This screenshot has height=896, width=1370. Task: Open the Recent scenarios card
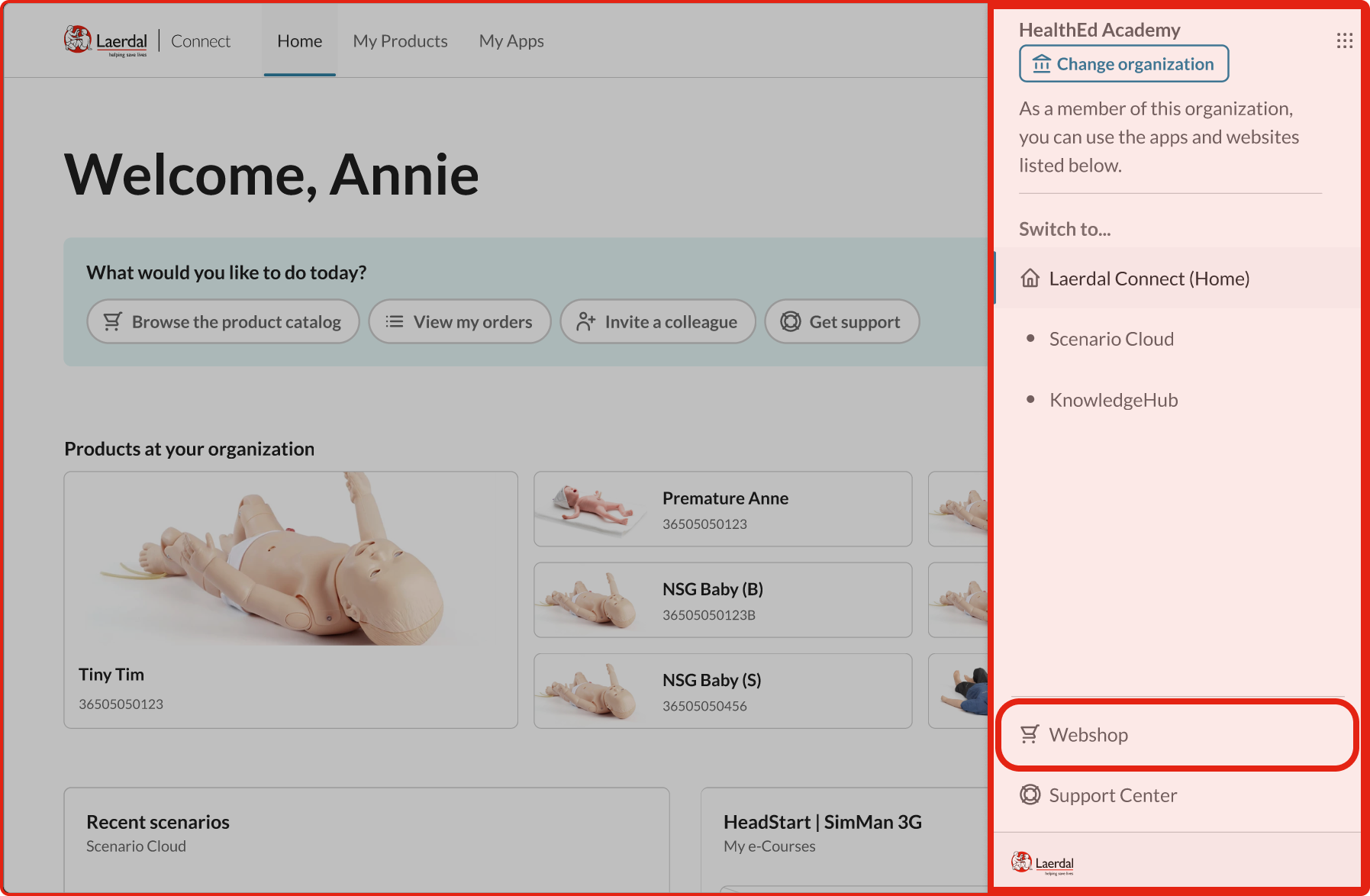pyautogui.click(x=366, y=836)
